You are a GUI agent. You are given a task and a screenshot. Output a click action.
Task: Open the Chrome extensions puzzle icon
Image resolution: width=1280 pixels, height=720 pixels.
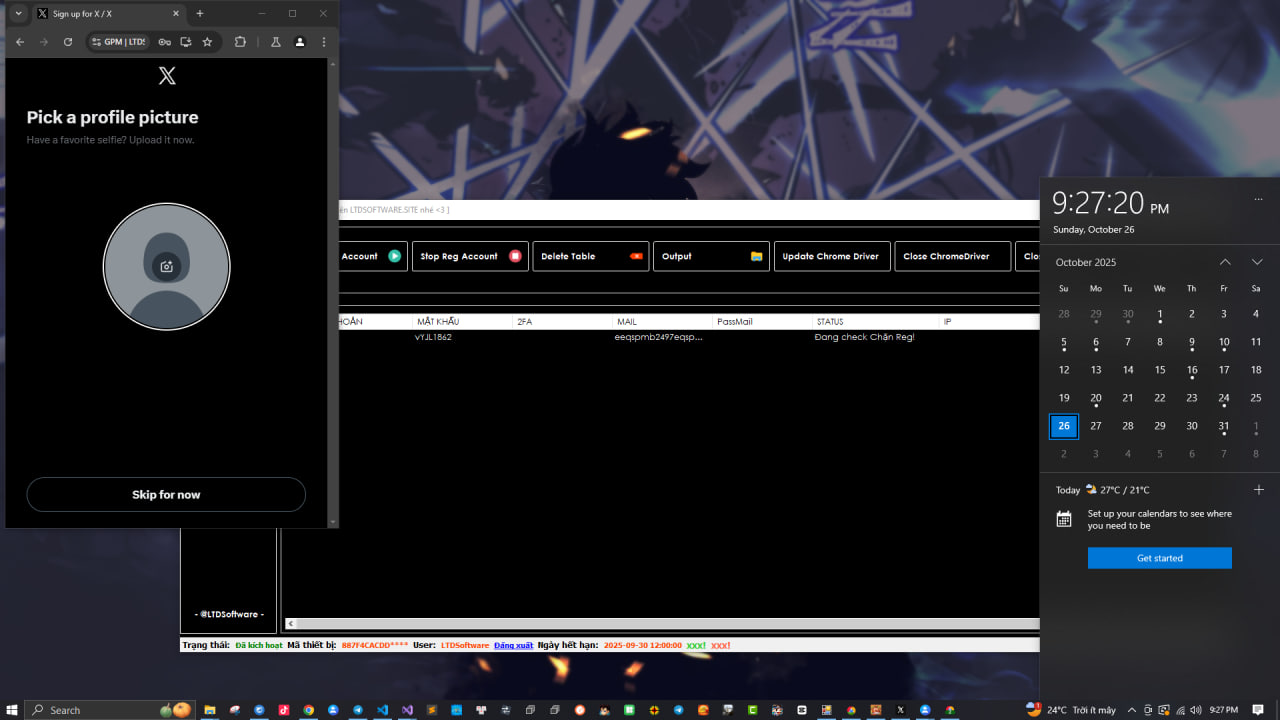[x=240, y=42]
